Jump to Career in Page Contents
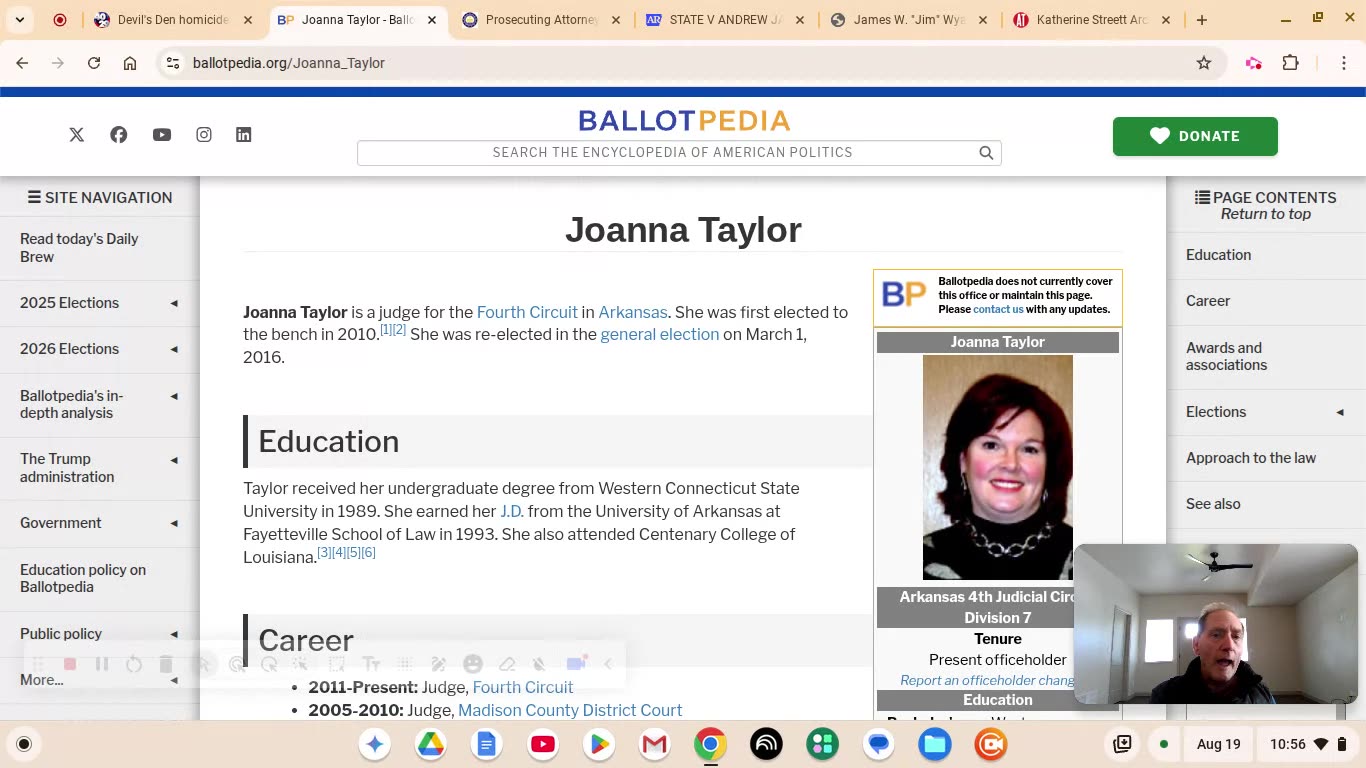This screenshot has height=768, width=1366. click(1208, 301)
